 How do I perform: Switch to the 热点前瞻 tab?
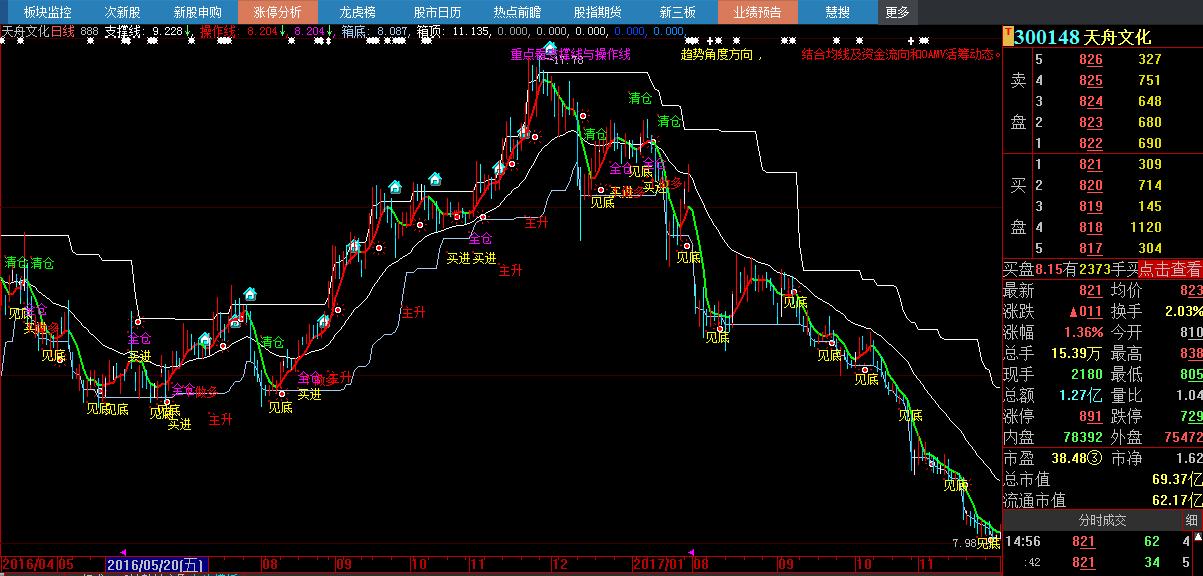coord(517,12)
